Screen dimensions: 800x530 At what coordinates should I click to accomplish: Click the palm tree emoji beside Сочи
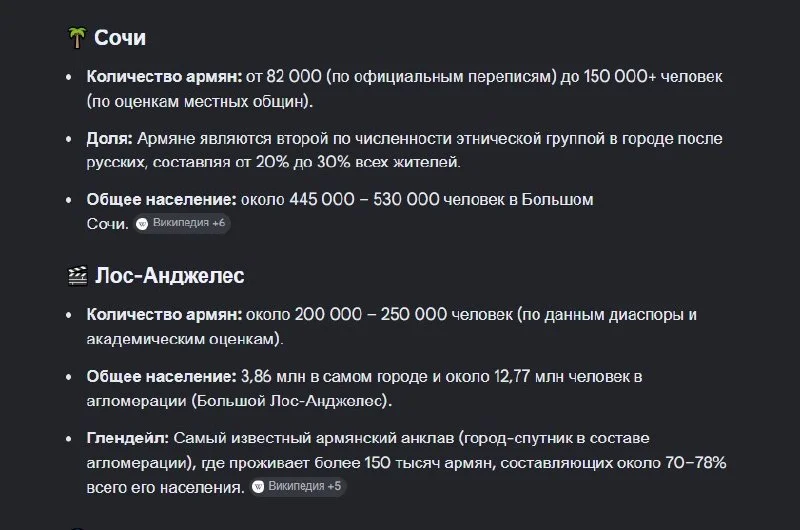point(77,38)
